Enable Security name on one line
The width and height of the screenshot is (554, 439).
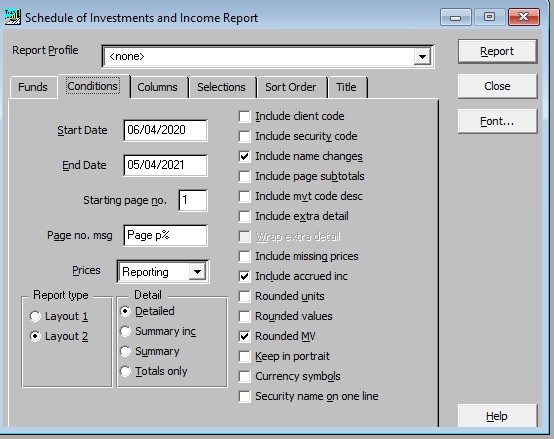point(244,396)
